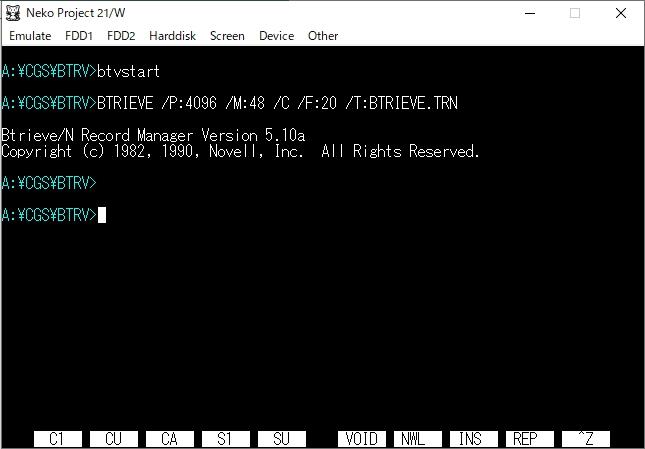Screen dimensions: 645x449
Task: Click the 'BTRIEVE /P:4096' command line
Action: (277, 103)
